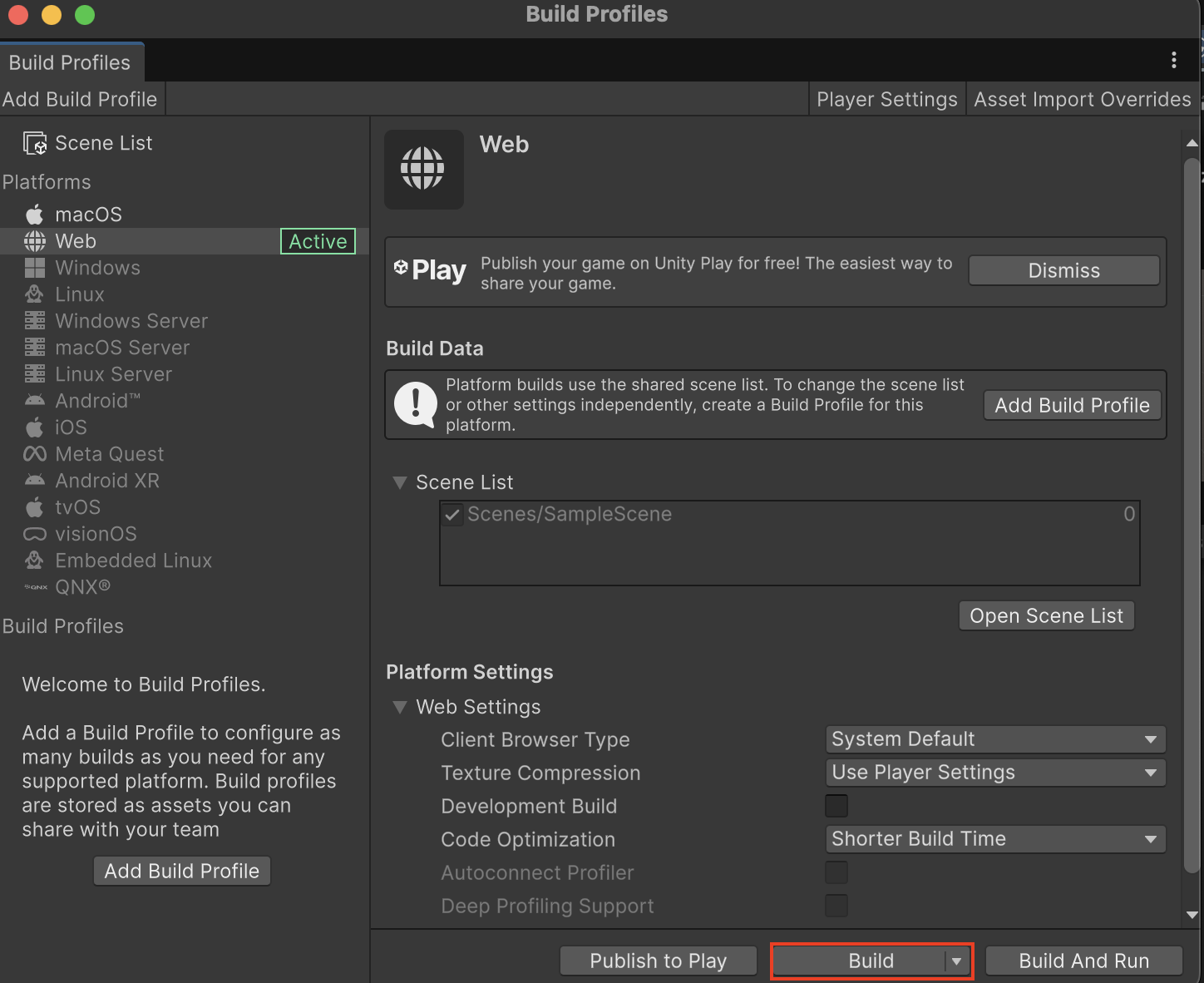Select the Android platform icon

click(x=34, y=401)
